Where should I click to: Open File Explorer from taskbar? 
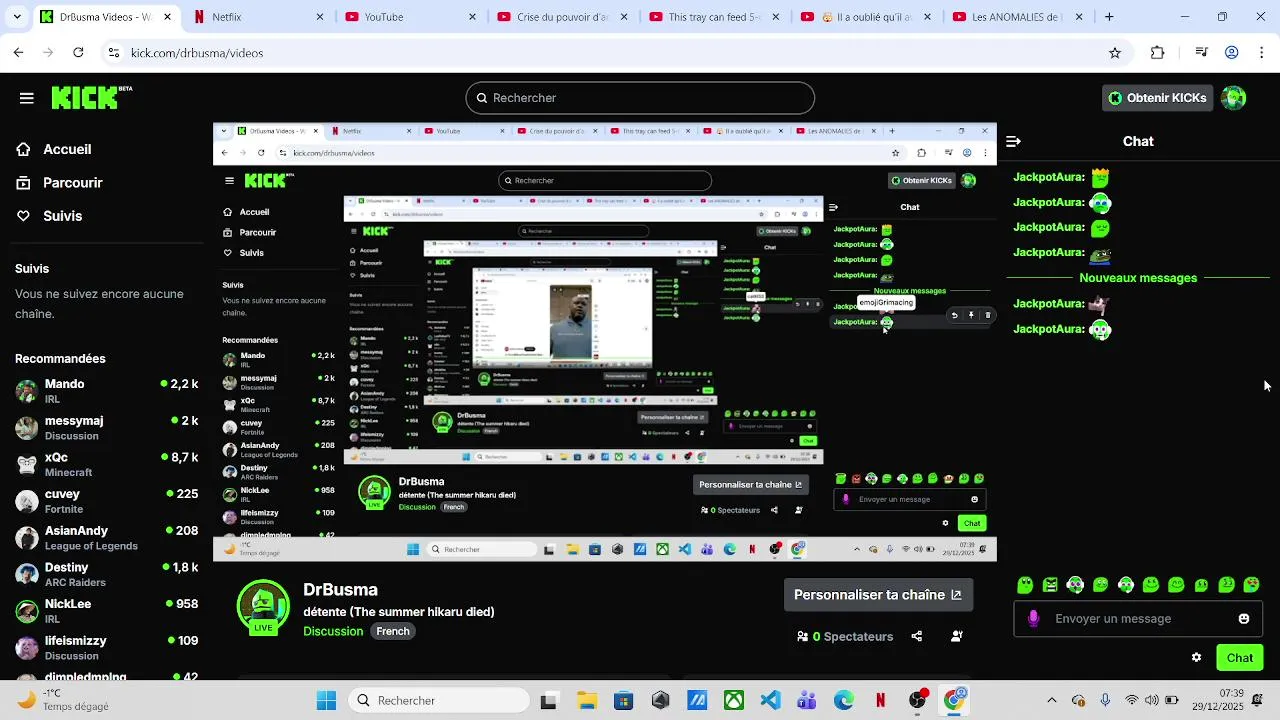[x=586, y=701]
